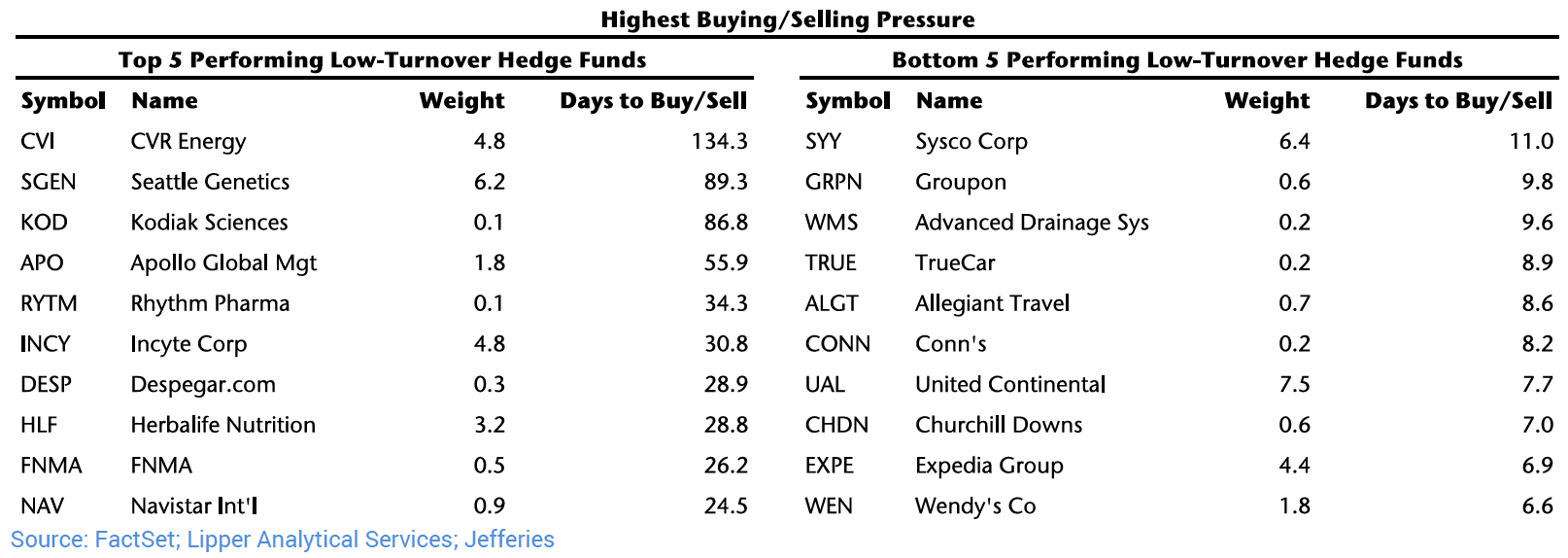
Task: Select the EXPE ticker symbol
Action: coord(829,466)
